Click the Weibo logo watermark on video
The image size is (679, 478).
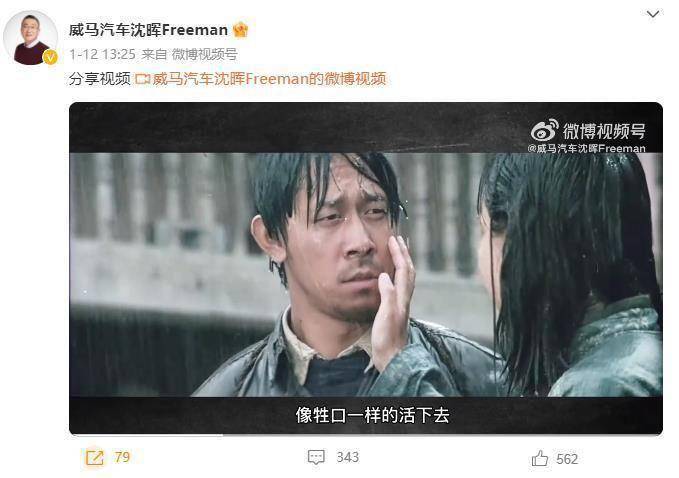click(545, 130)
